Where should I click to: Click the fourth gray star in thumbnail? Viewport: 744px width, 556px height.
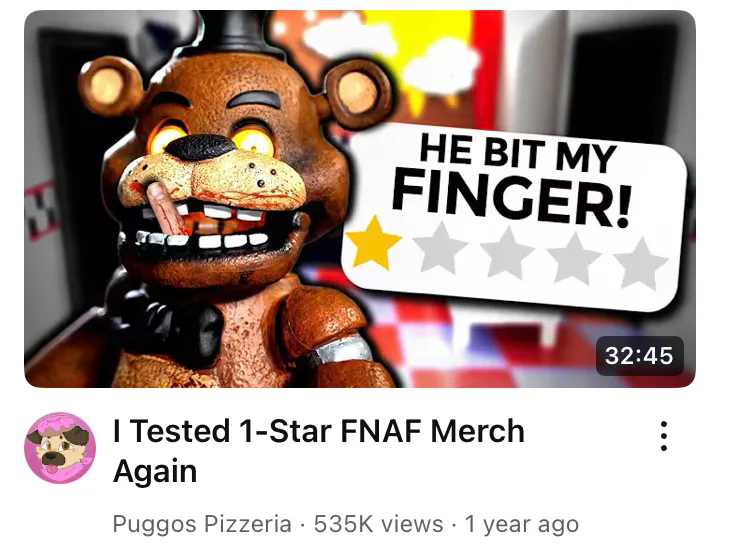click(574, 258)
